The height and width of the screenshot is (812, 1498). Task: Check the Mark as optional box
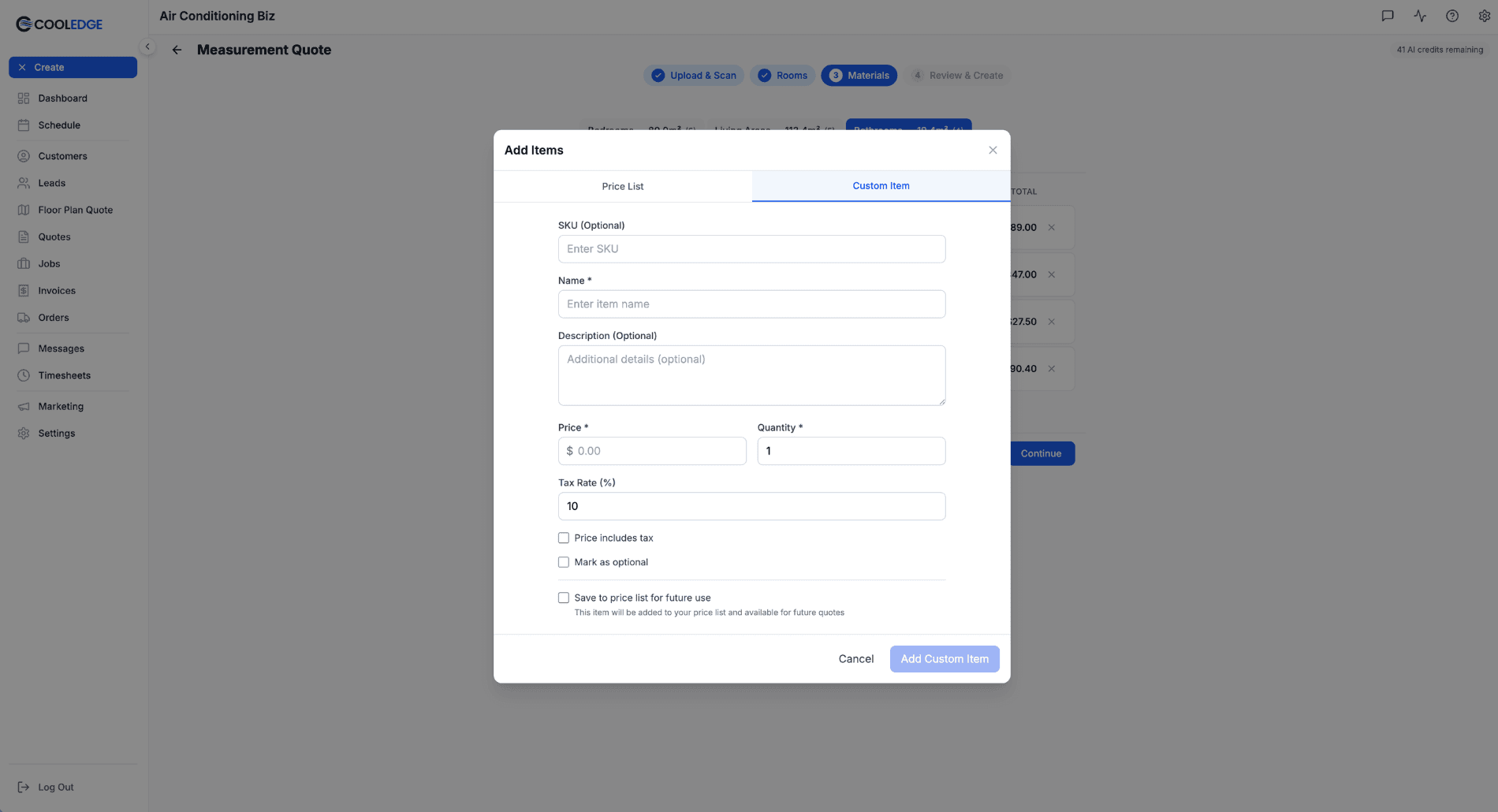click(563, 561)
